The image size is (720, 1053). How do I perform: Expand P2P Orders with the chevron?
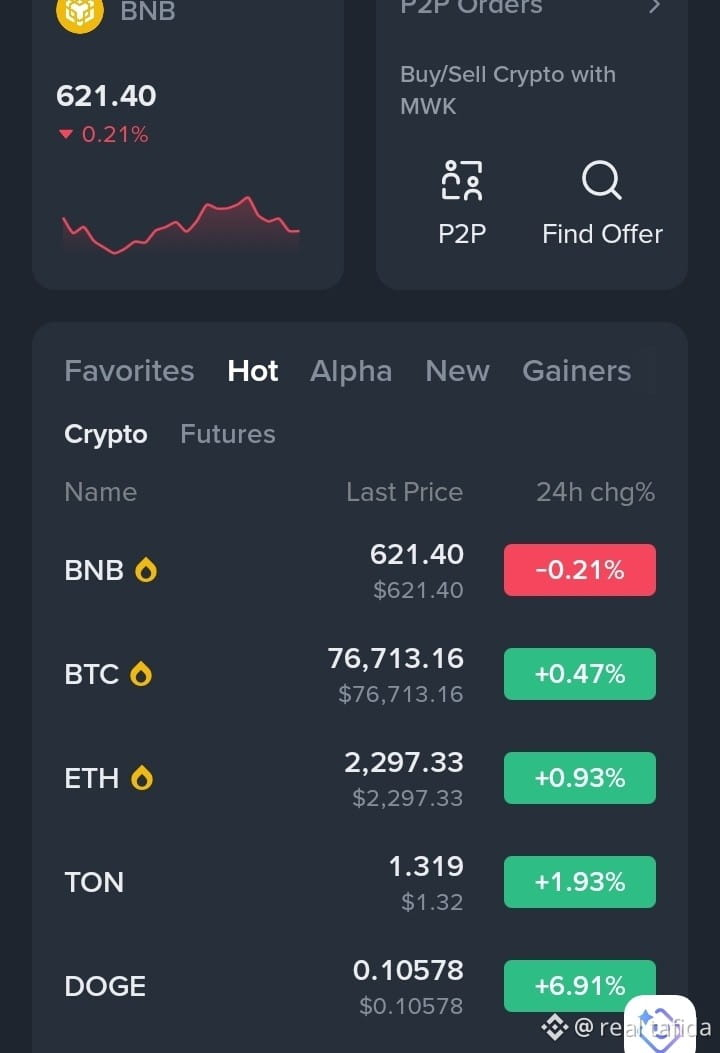(656, 7)
